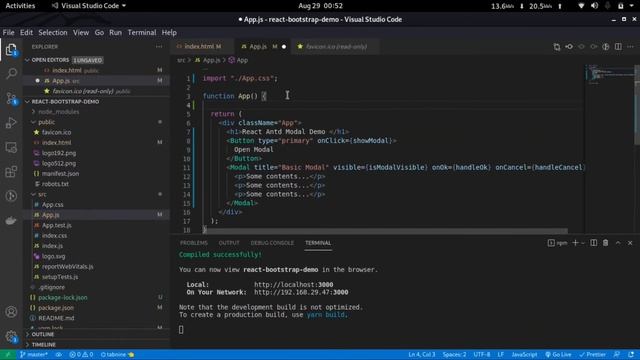
Task: Switch to the Problems panel tab
Action: (x=194, y=243)
